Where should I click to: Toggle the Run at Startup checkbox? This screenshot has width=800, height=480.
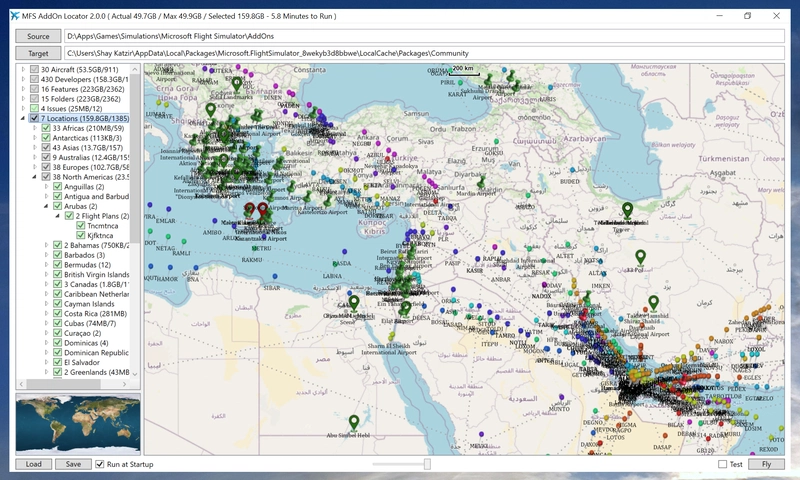(100, 464)
